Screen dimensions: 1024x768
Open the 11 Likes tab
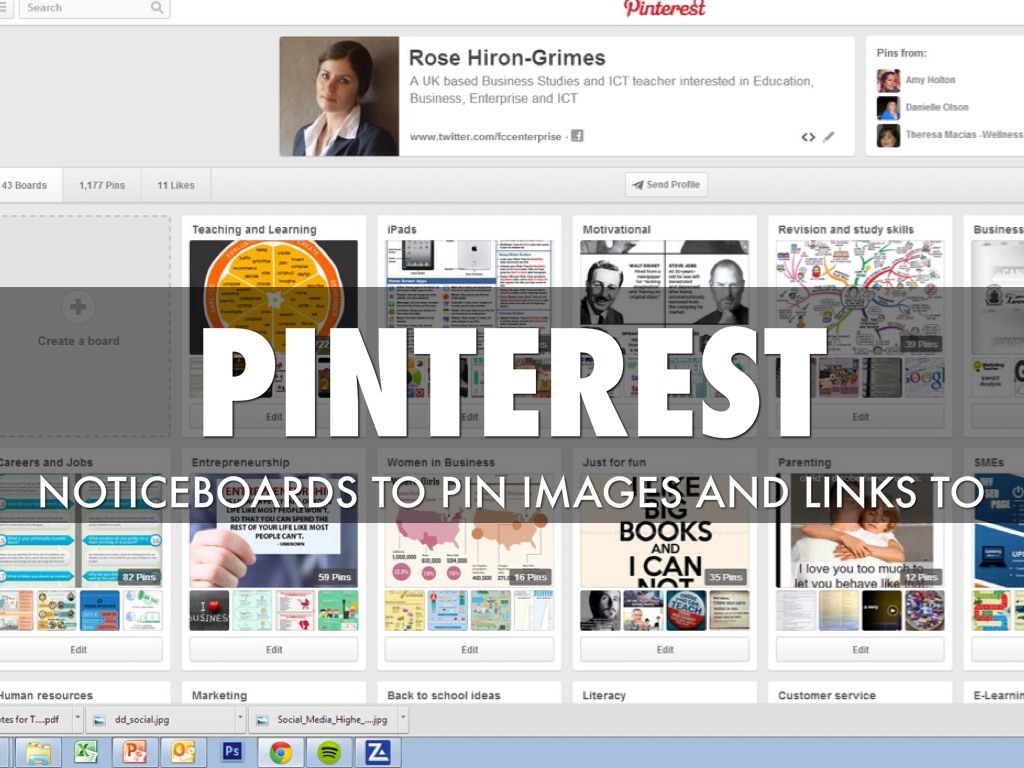tap(176, 185)
